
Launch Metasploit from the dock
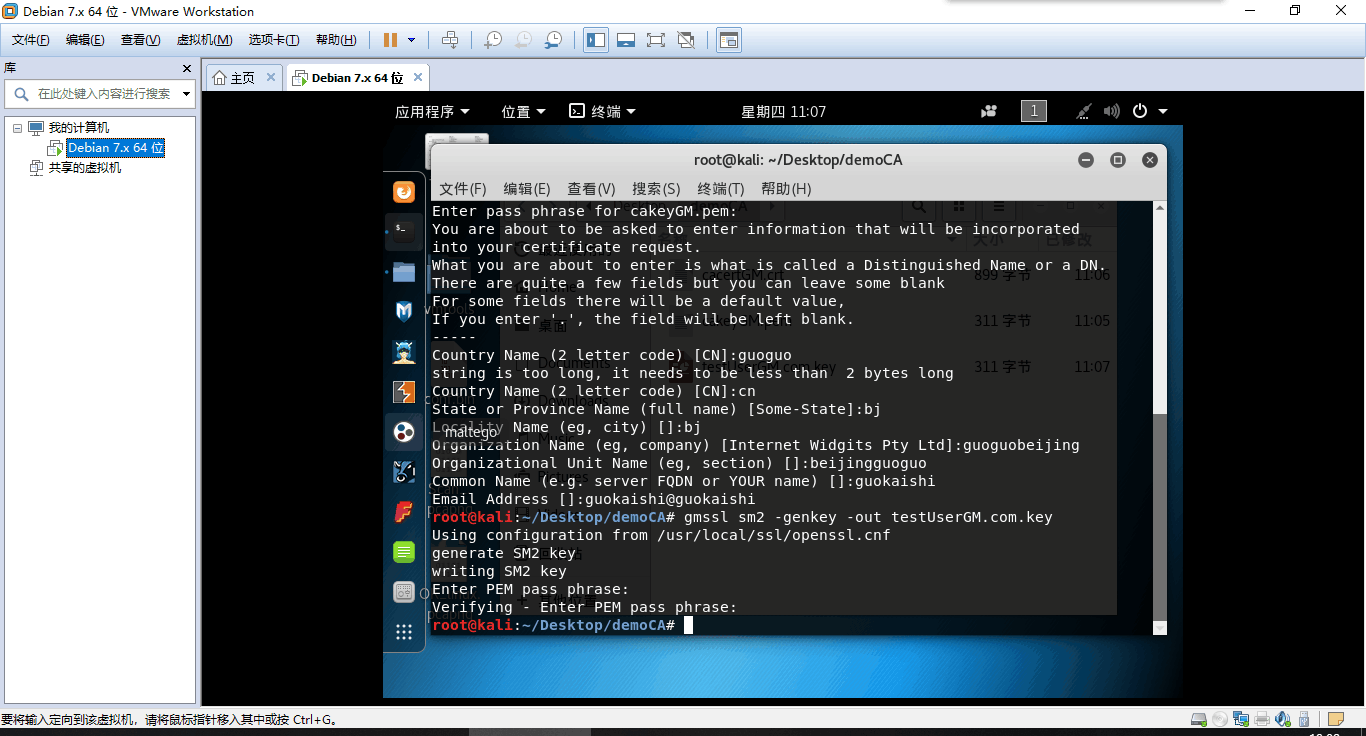click(x=404, y=312)
